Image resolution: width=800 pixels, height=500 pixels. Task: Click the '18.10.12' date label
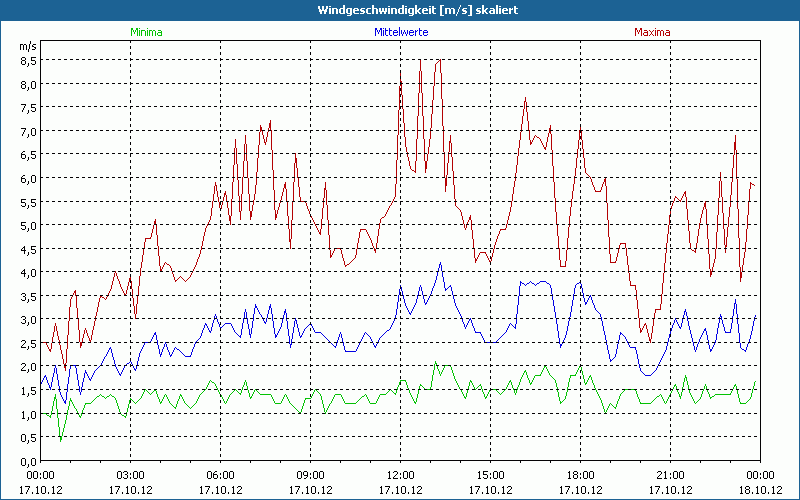point(760,490)
